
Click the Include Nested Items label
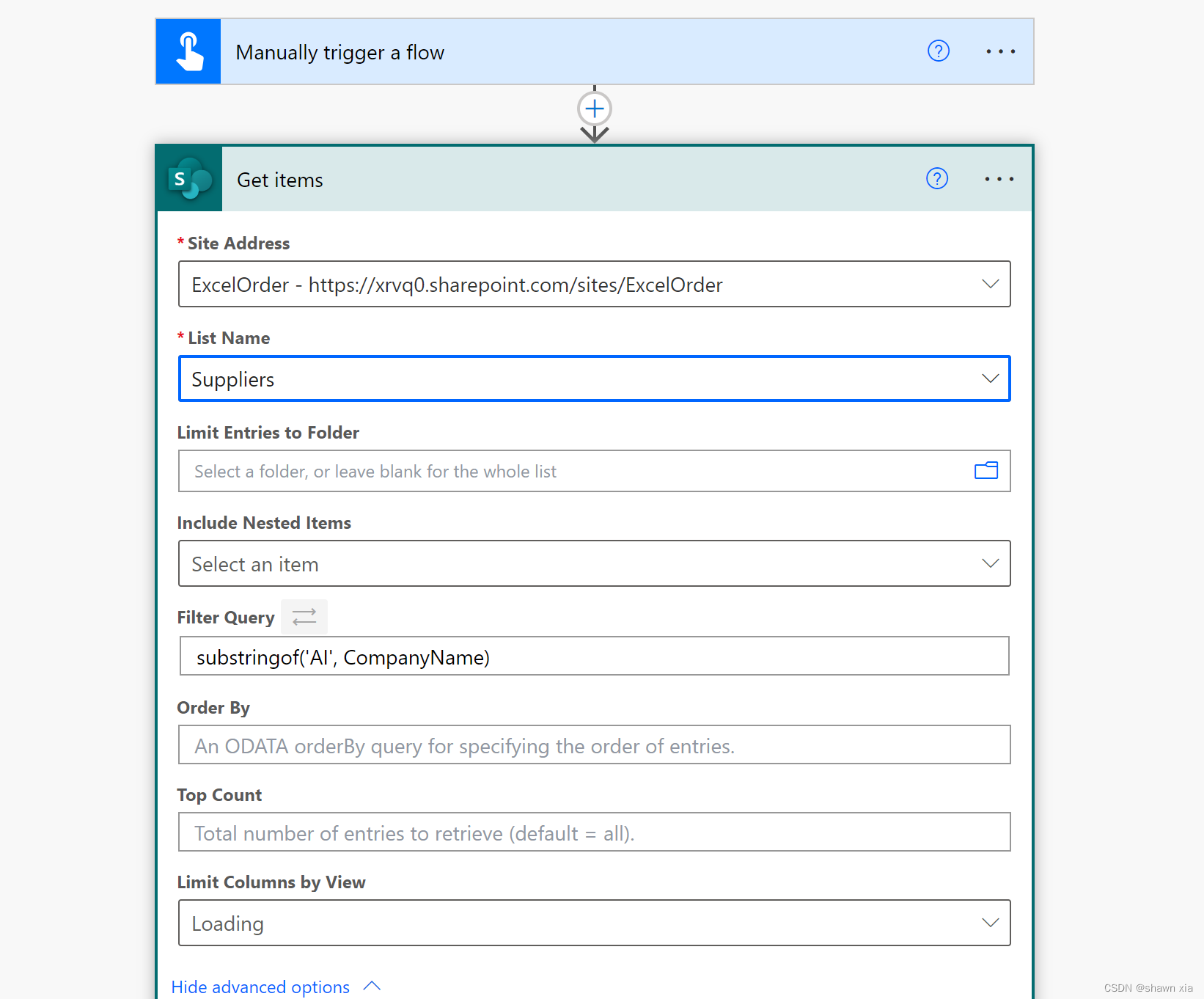coord(264,523)
